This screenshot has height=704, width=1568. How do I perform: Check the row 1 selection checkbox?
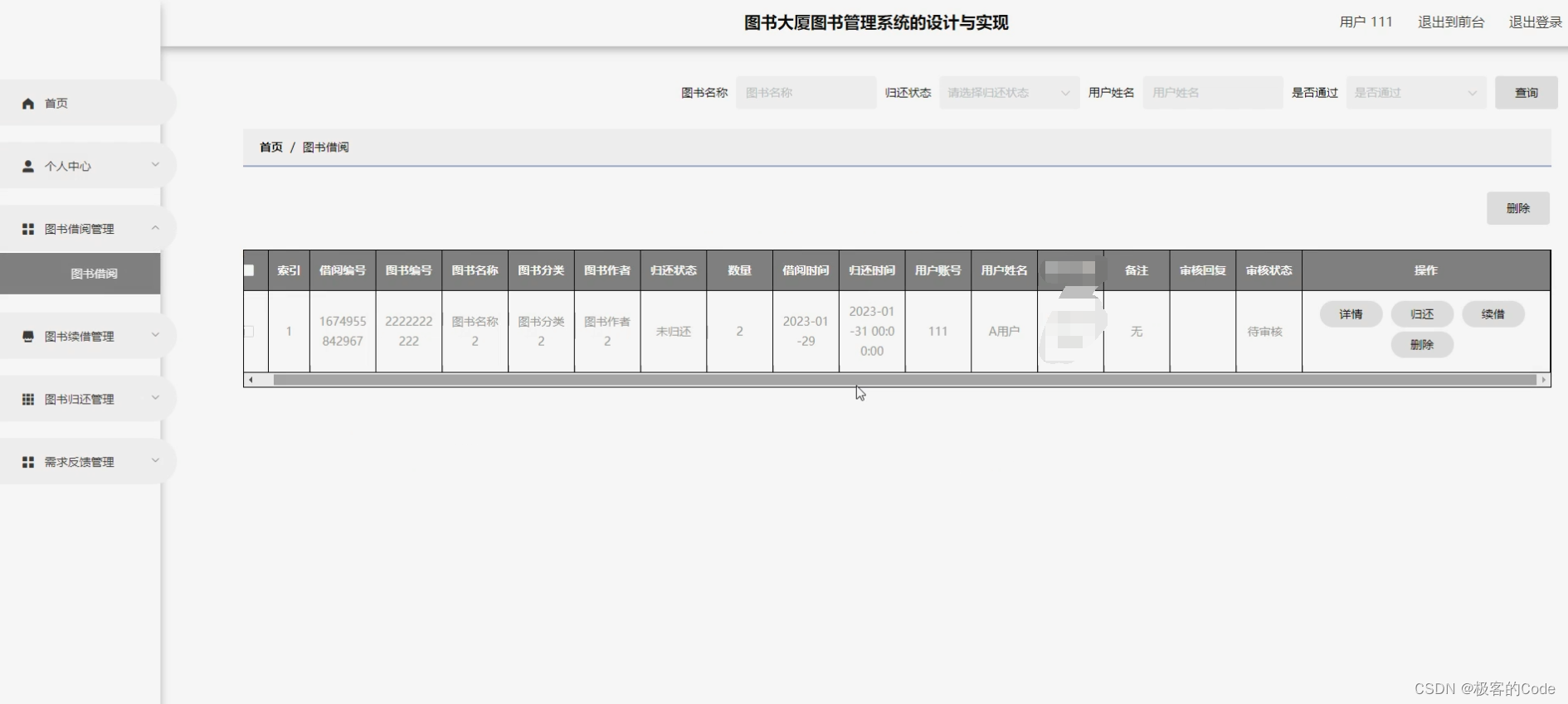tap(249, 331)
